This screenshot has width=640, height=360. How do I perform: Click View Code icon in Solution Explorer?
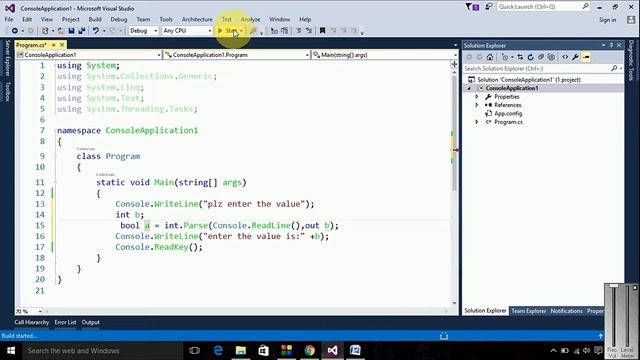pos(565,57)
